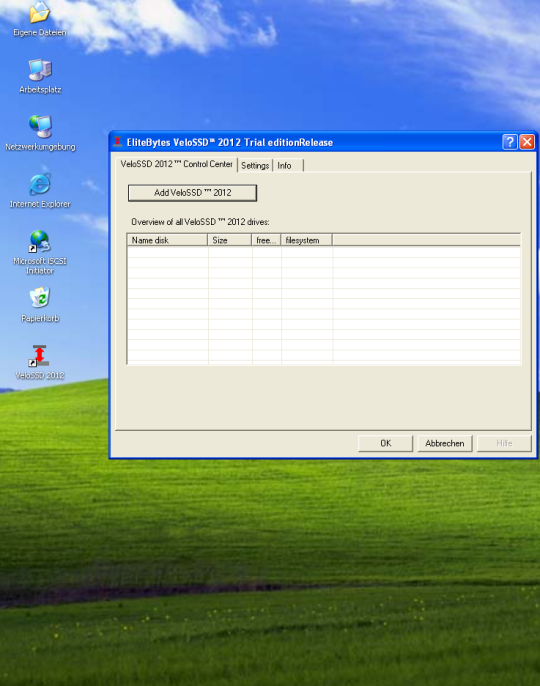Sort by the Name disk column header
This screenshot has width=540, height=686.
click(167, 240)
